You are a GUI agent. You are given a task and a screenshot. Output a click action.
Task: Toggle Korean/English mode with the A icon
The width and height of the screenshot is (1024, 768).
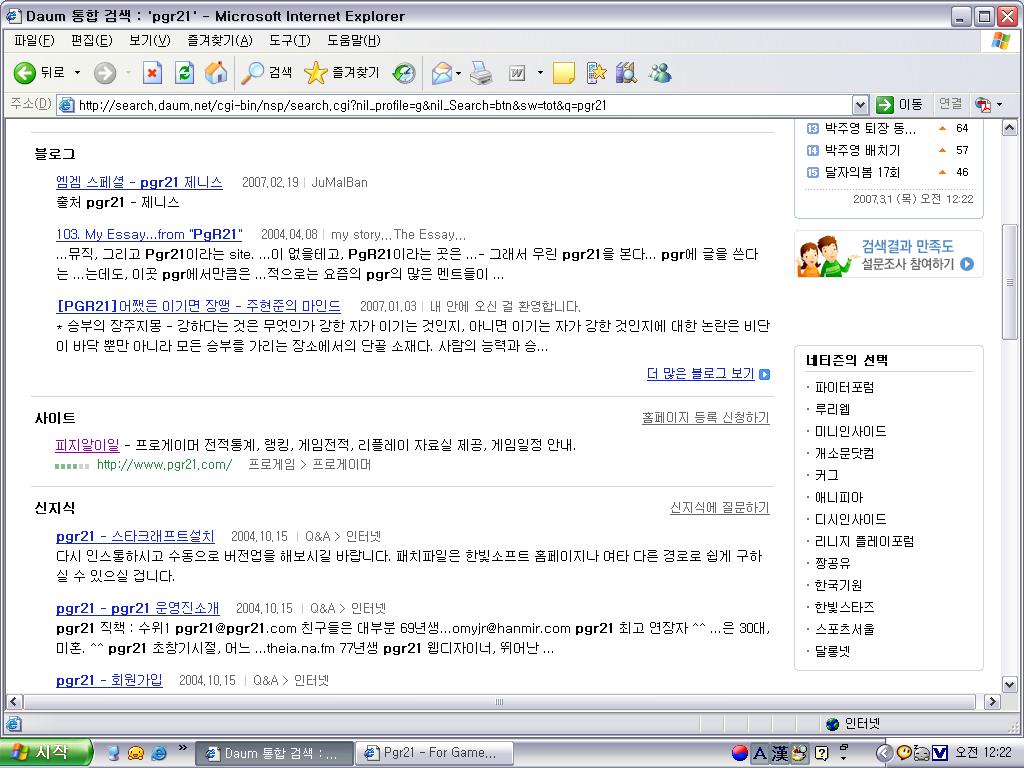760,753
